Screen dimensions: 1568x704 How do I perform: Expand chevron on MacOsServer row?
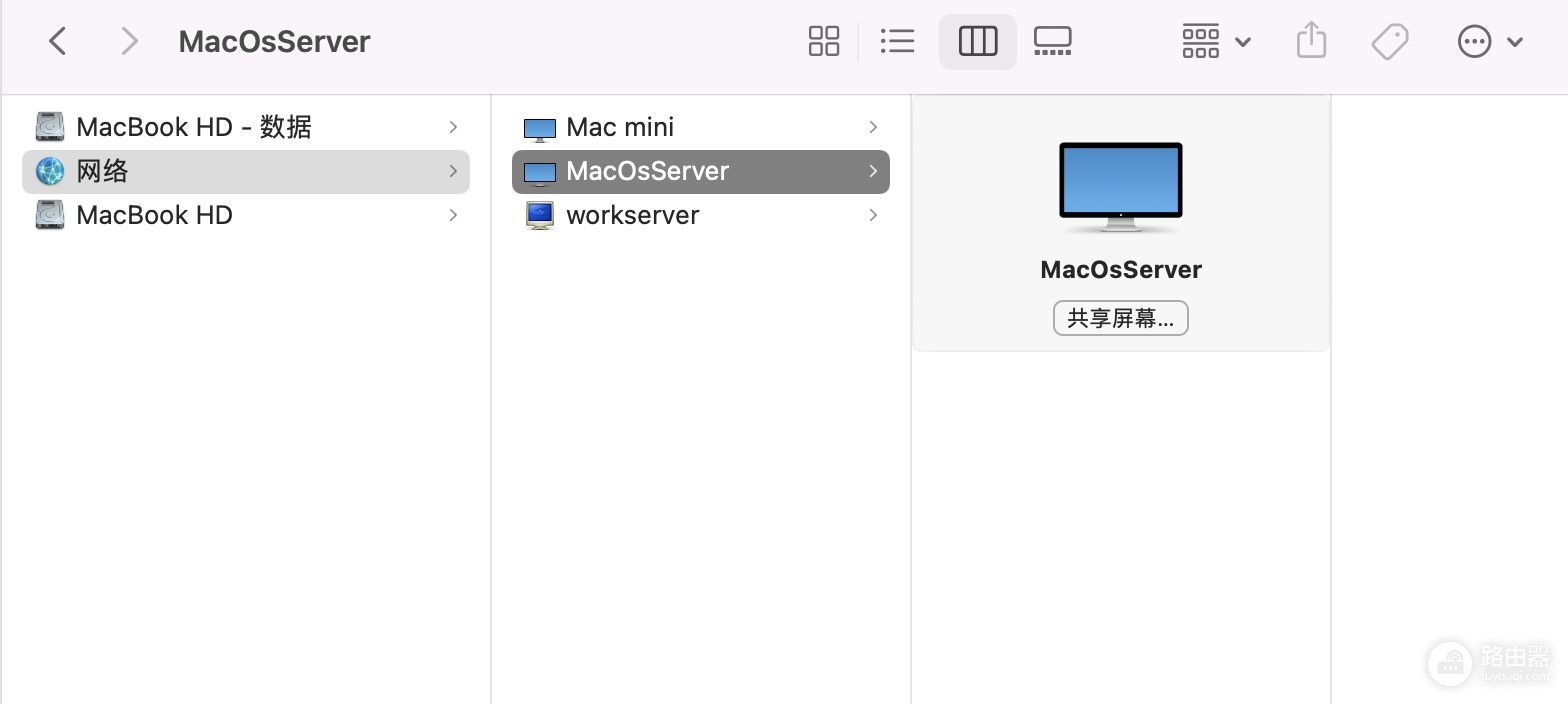873,171
